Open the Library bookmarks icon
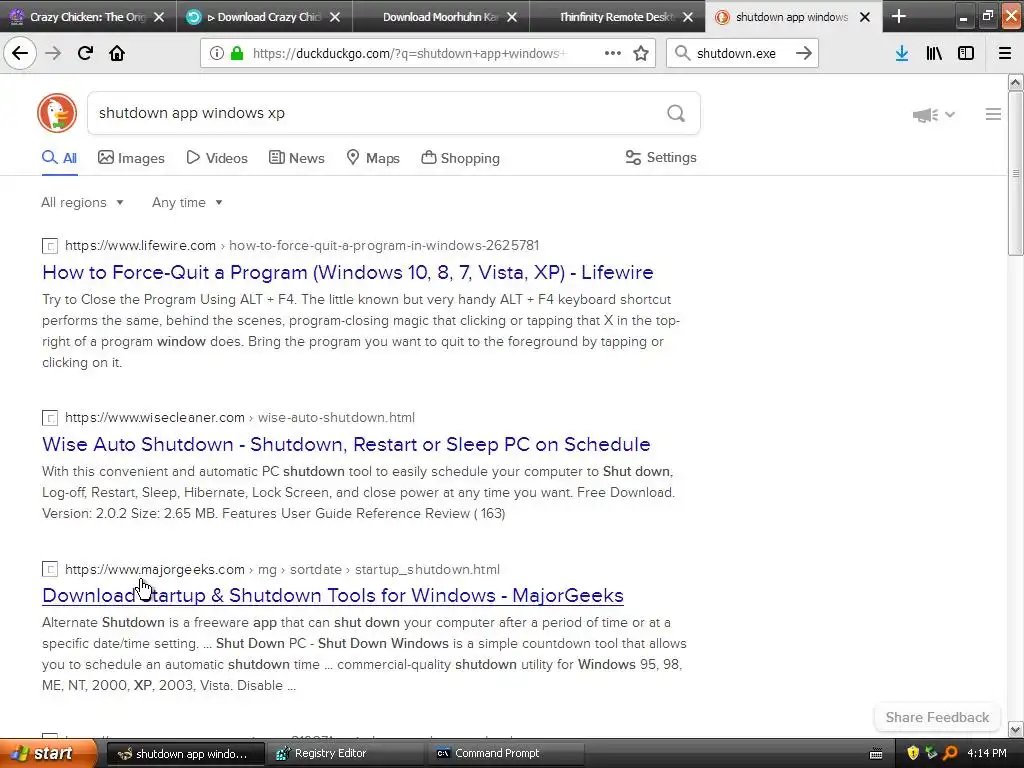The image size is (1024, 768). (x=934, y=53)
